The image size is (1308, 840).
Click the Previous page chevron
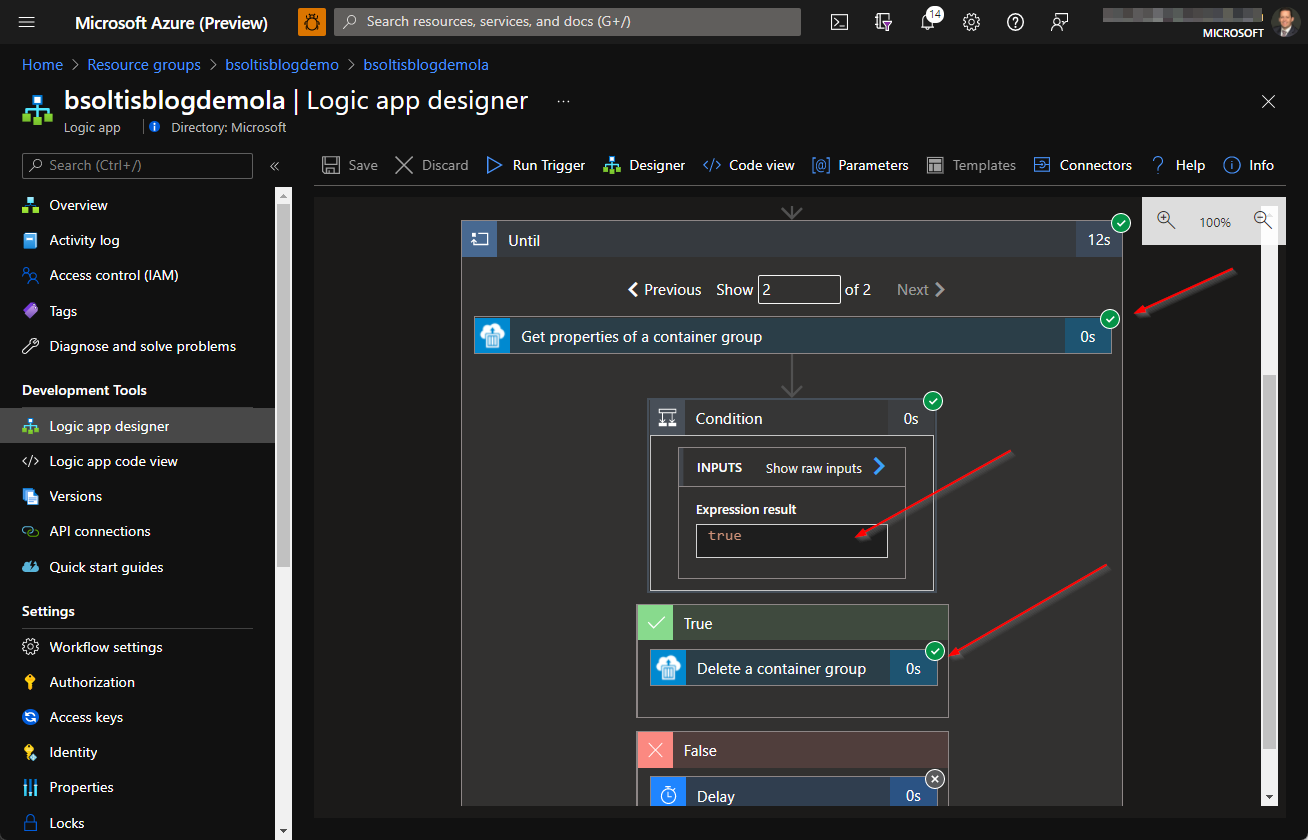click(632, 289)
